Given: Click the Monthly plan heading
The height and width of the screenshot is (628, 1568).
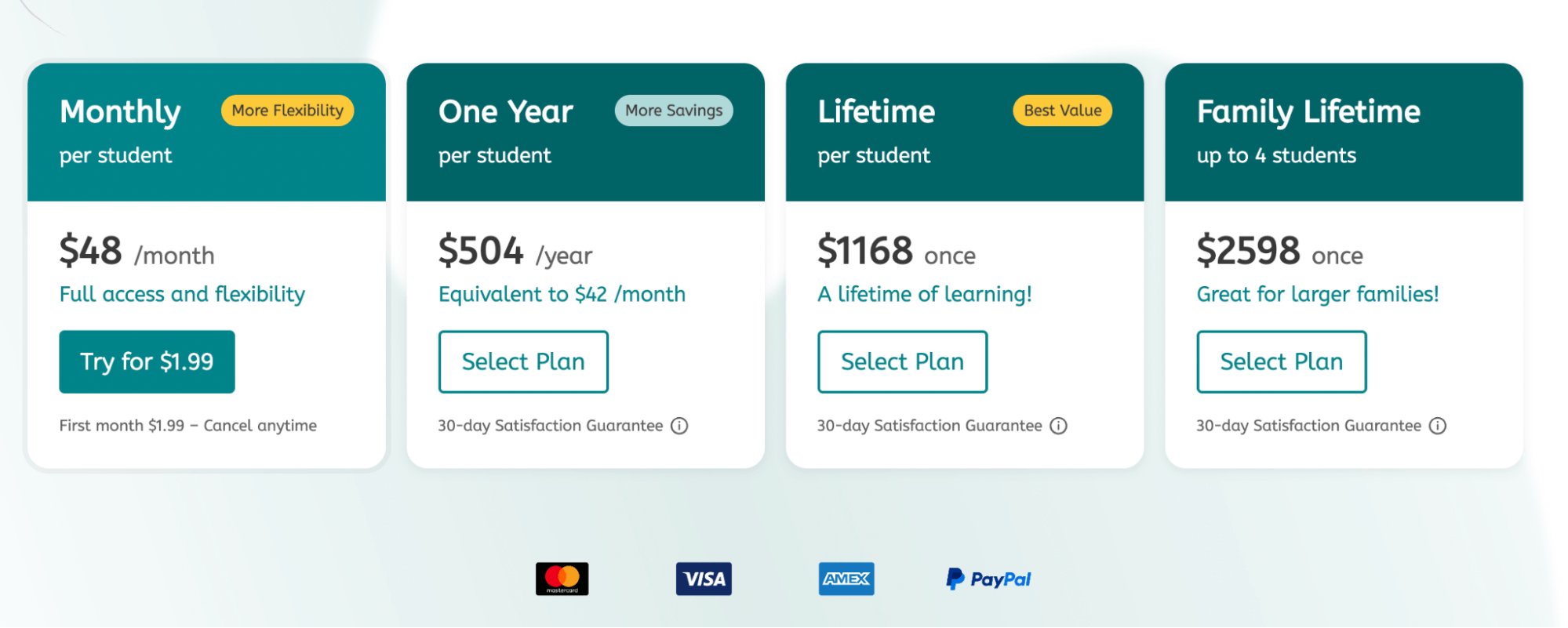Looking at the screenshot, I should pyautogui.click(x=119, y=112).
